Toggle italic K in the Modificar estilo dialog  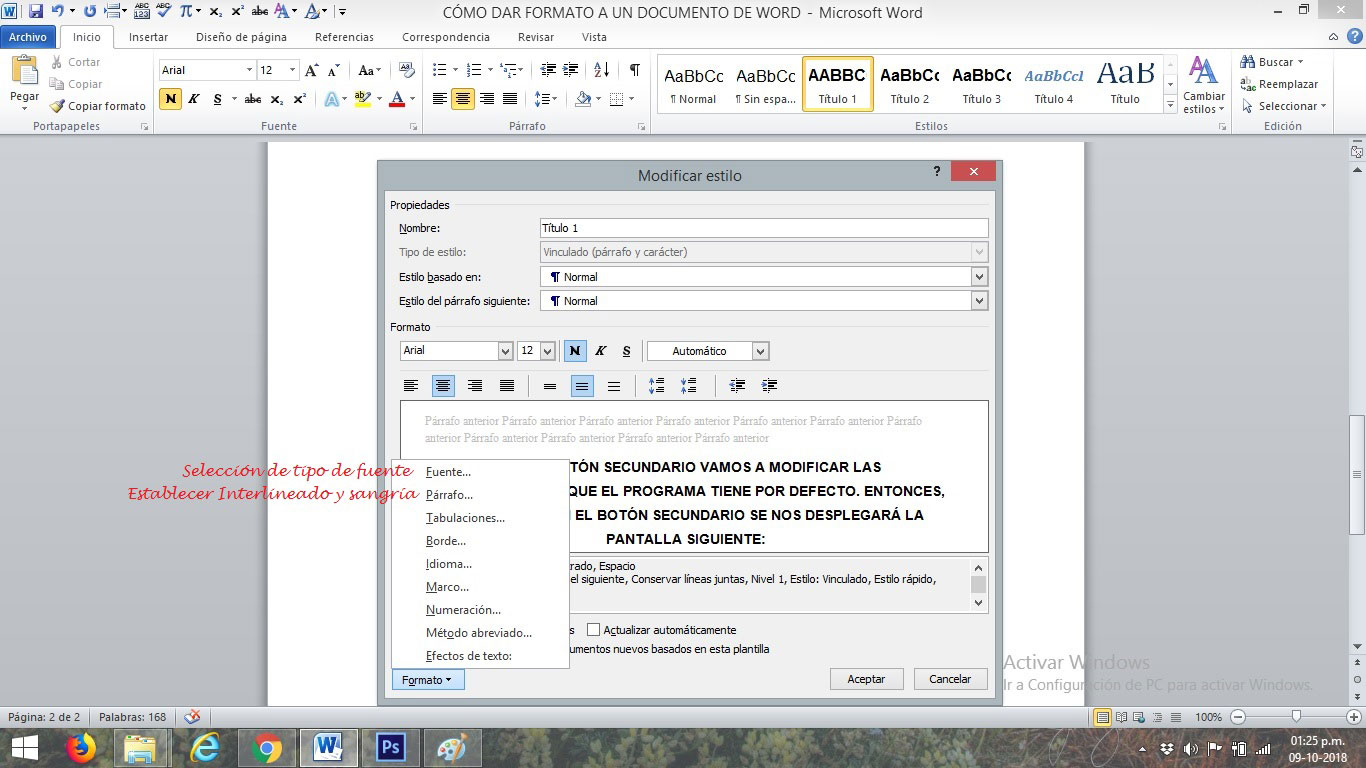(601, 351)
